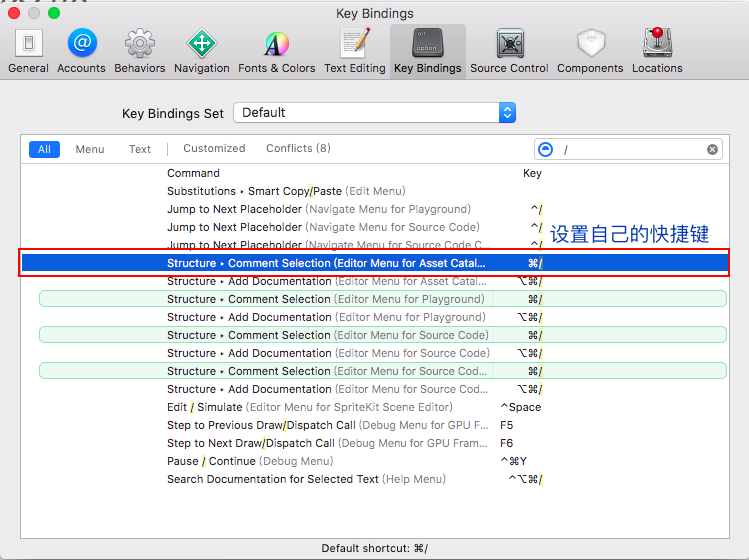Select Comment Selection for Asset Catalog row
The image size is (749, 560).
point(374,263)
